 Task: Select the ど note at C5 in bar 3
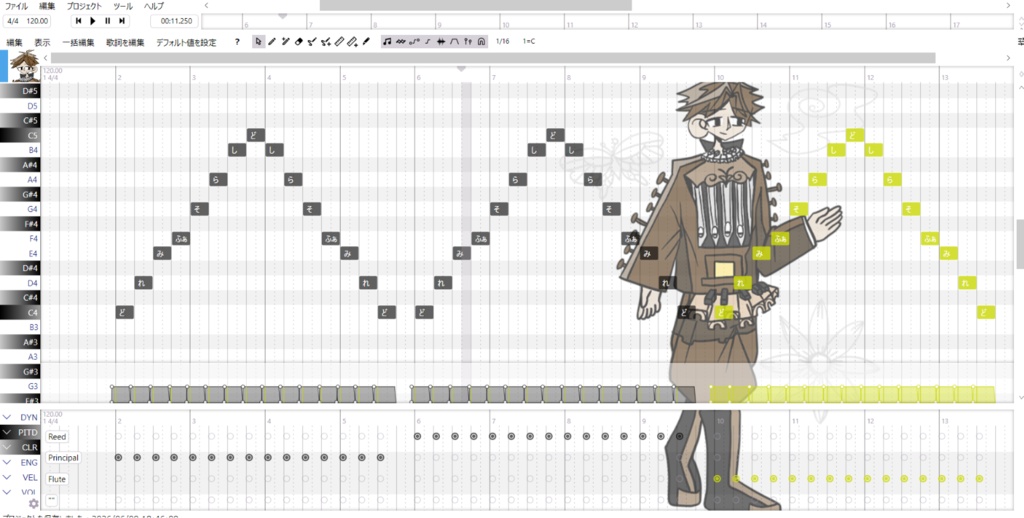(x=255, y=135)
